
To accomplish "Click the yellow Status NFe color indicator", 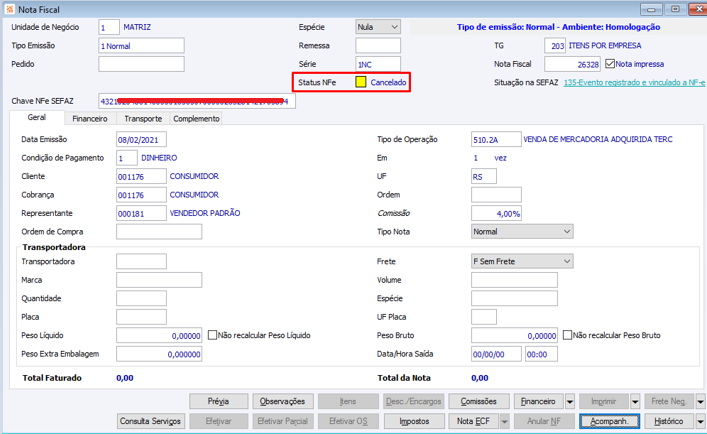I will 361,82.
